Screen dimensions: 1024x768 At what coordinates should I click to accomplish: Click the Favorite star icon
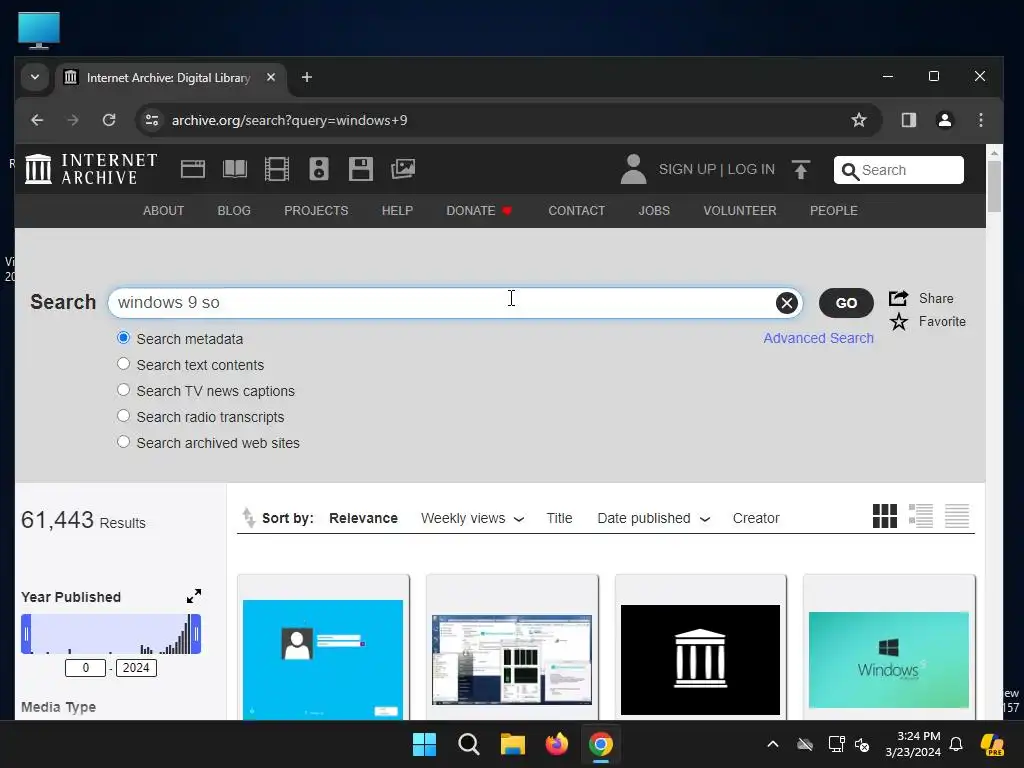coord(899,321)
